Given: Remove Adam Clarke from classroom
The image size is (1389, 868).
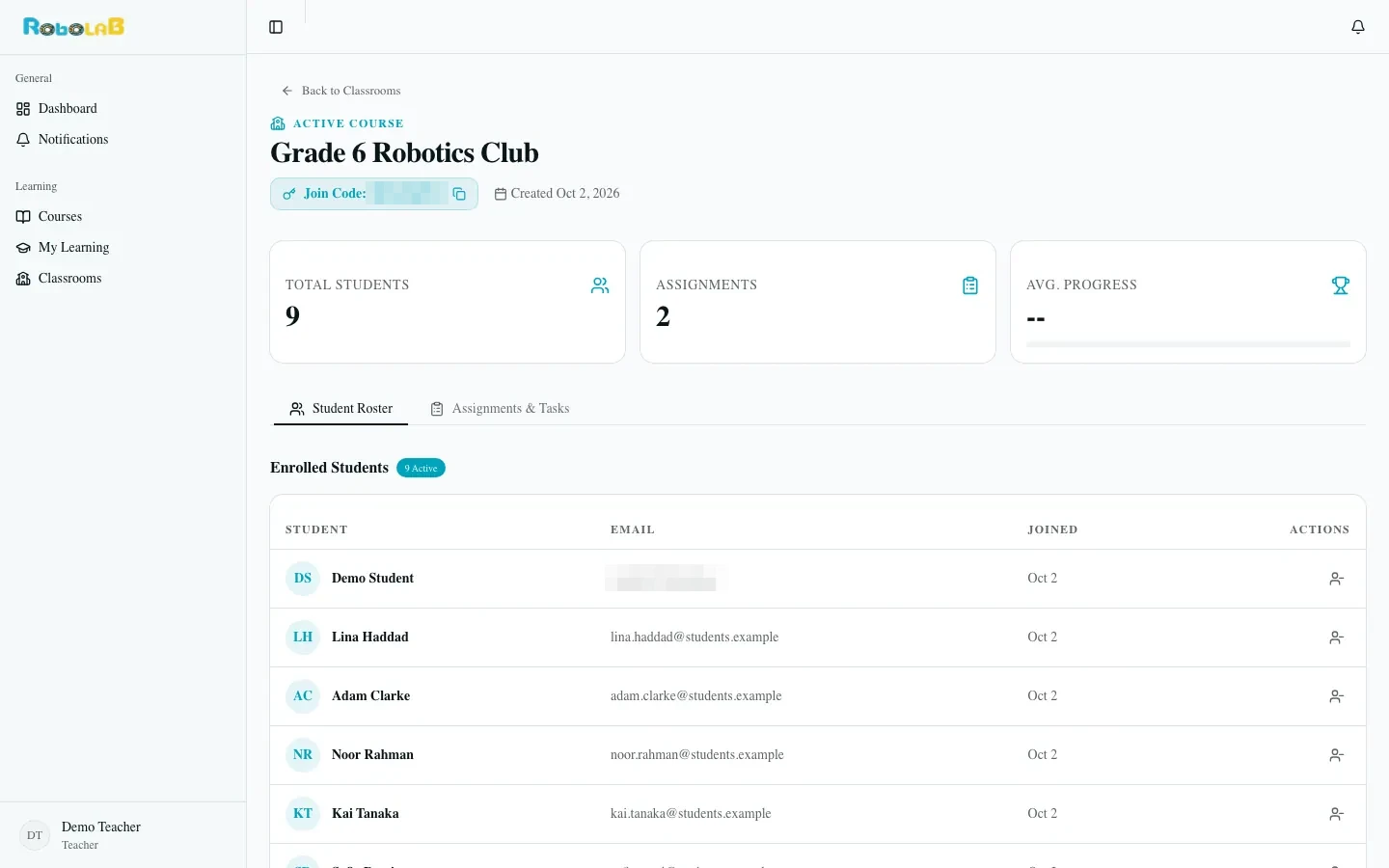Looking at the screenshot, I should pyautogui.click(x=1337, y=696).
